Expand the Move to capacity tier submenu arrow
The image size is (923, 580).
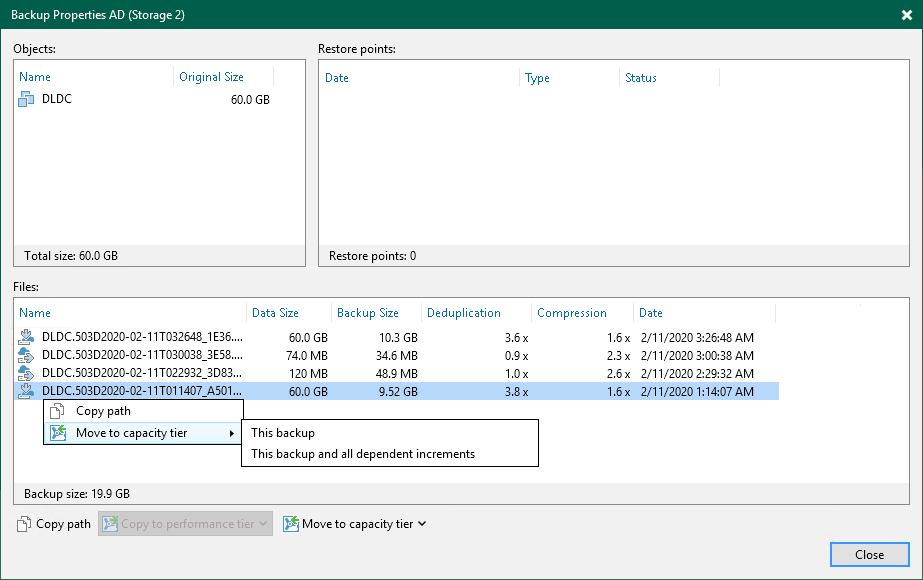click(233, 433)
